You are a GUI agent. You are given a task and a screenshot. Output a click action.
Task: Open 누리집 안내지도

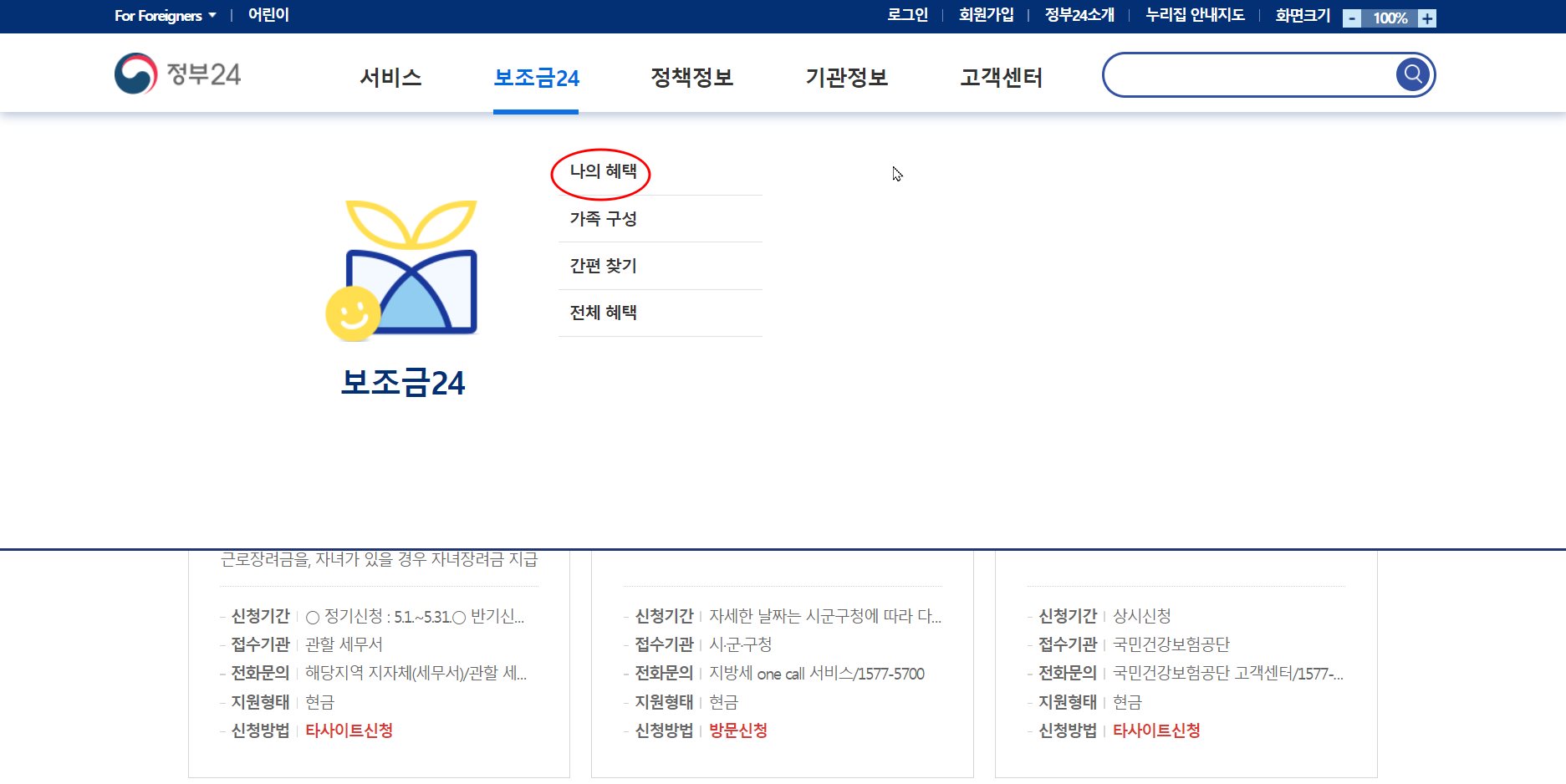click(x=1195, y=15)
